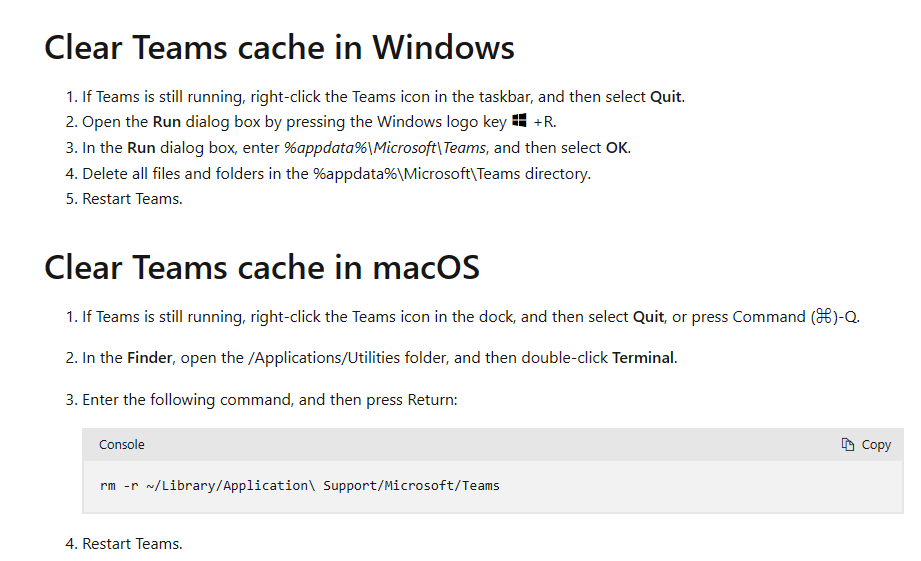Click the bold word Quit in Windows step 1
Screen dimensions: 921x561
[x=665, y=96]
